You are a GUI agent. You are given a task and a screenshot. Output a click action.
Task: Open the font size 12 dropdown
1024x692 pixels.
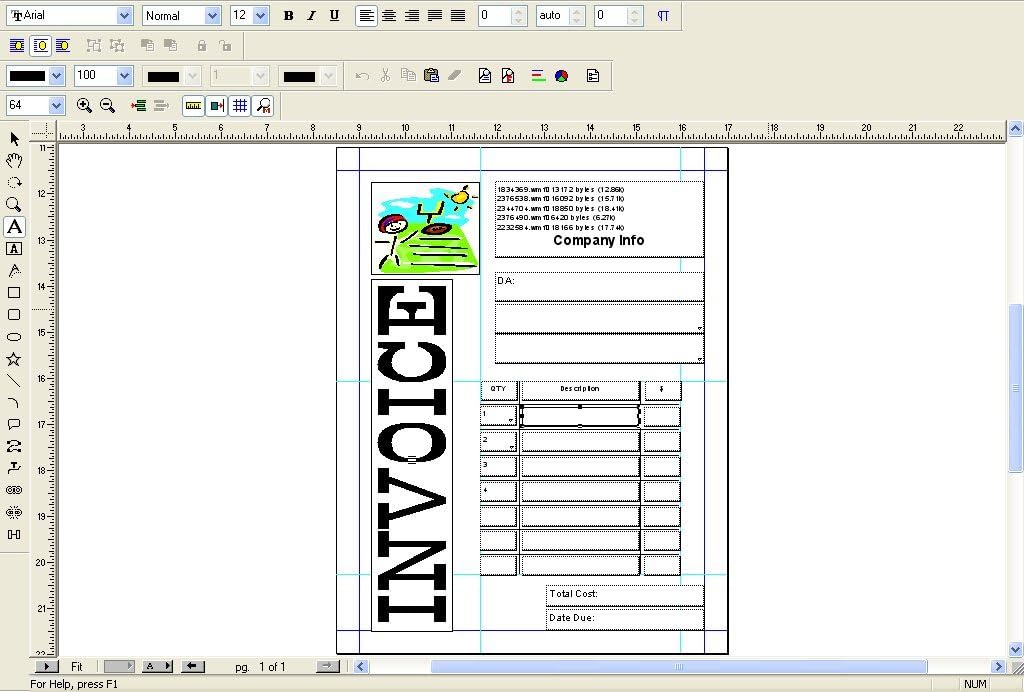(260, 16)
